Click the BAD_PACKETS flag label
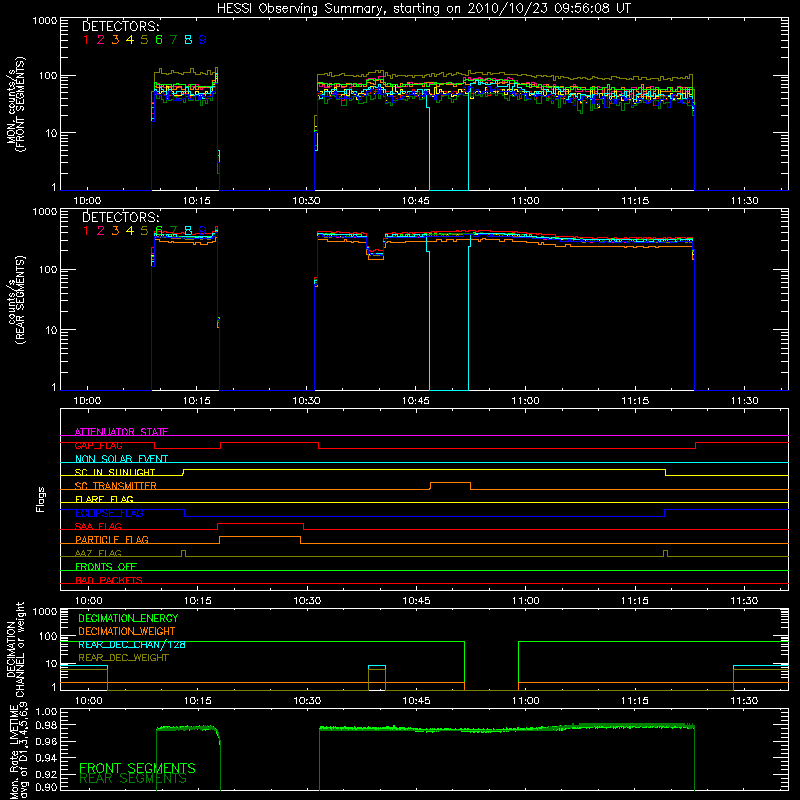This screenshot has height=800, width=800. click(109, 580)
